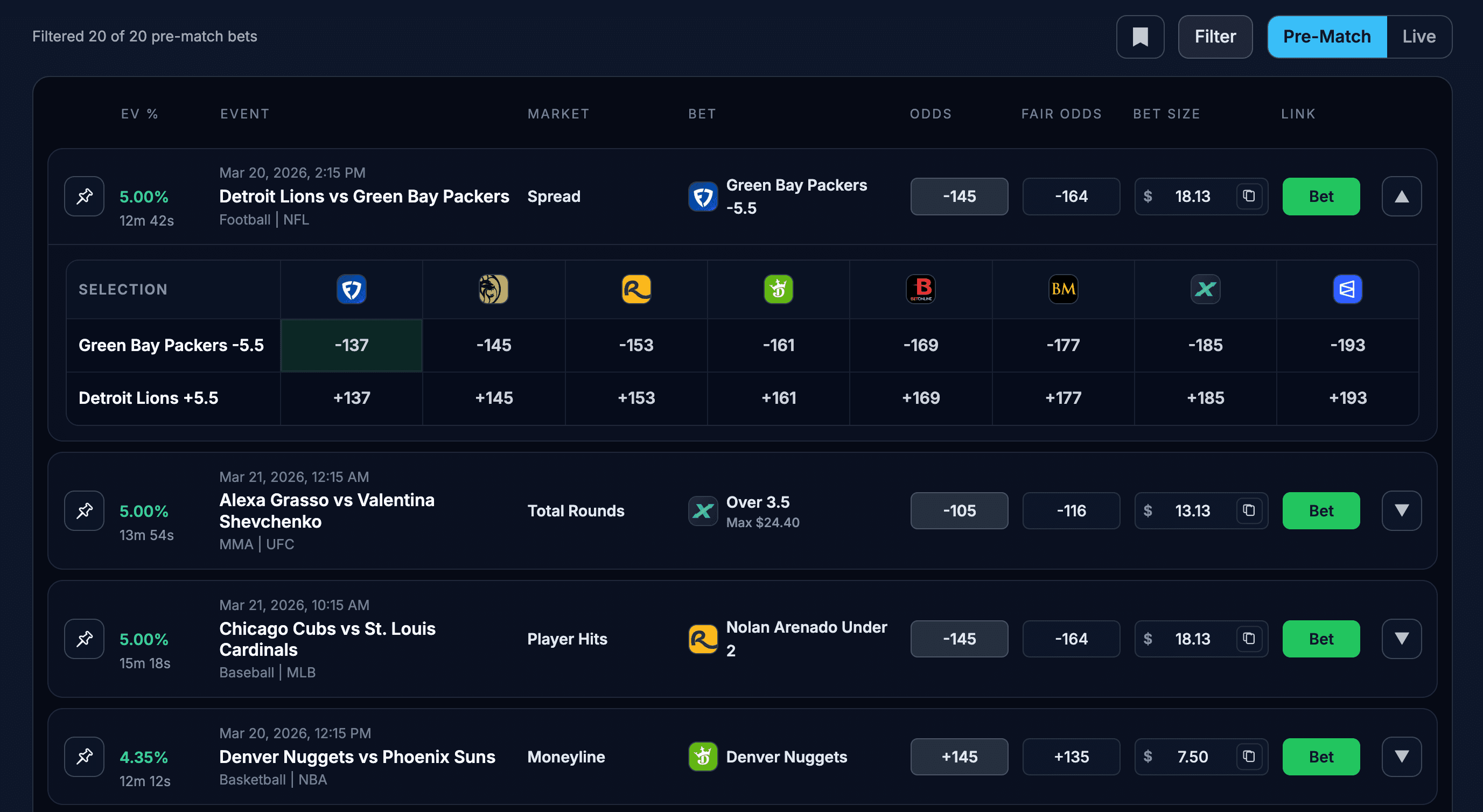Open the Filter options
Screen dimensions: 1483x812
(x=1215, y=36)
